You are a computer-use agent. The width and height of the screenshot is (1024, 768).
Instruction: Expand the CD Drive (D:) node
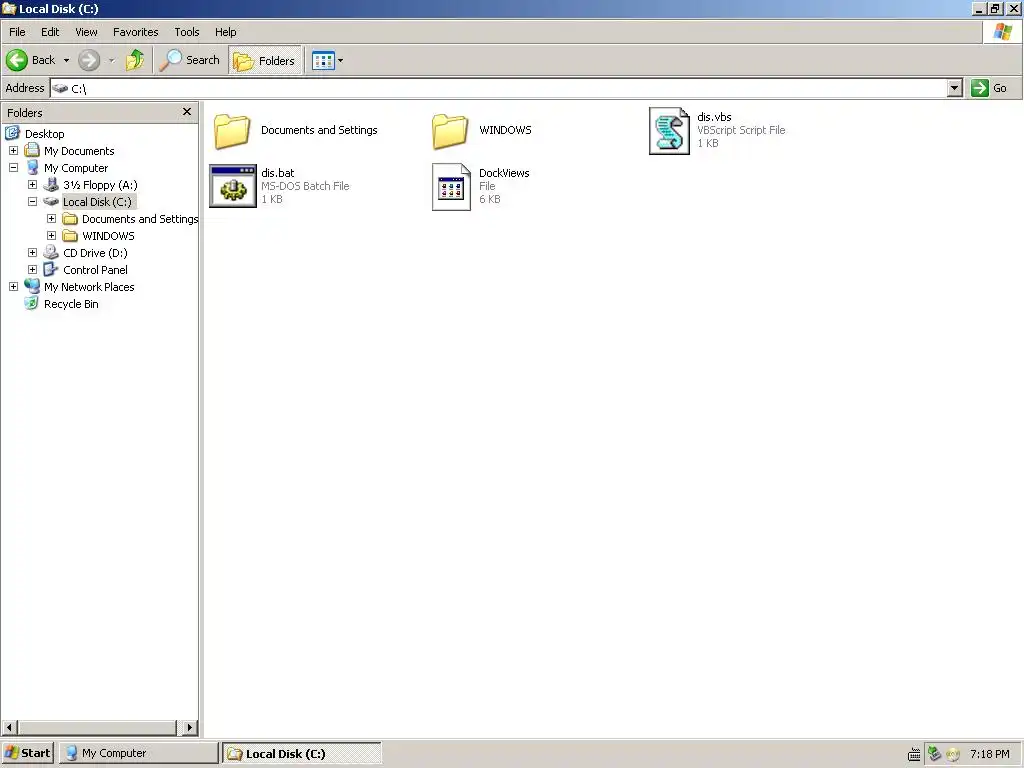(x=32, y=253)
